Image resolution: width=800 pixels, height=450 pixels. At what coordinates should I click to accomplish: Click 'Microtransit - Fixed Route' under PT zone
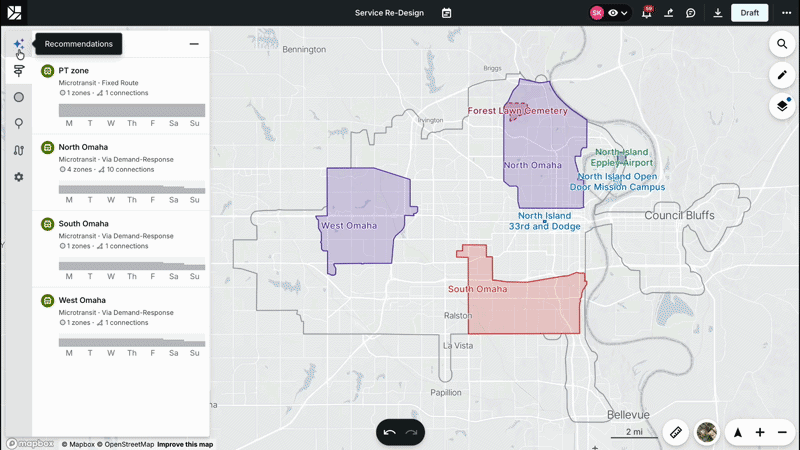pyautogui.click(x=98, y=83)
